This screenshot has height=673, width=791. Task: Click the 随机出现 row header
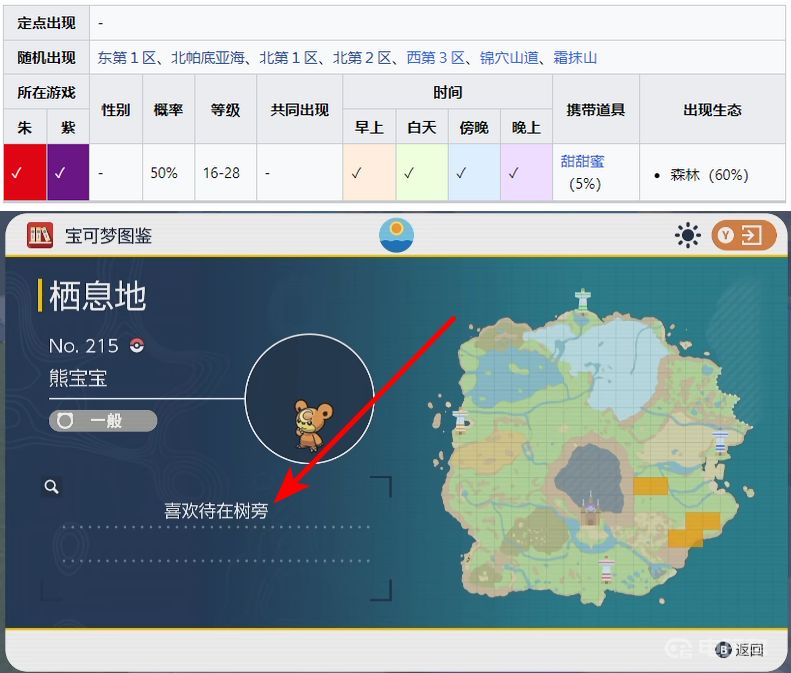click(x=46, y=58)
